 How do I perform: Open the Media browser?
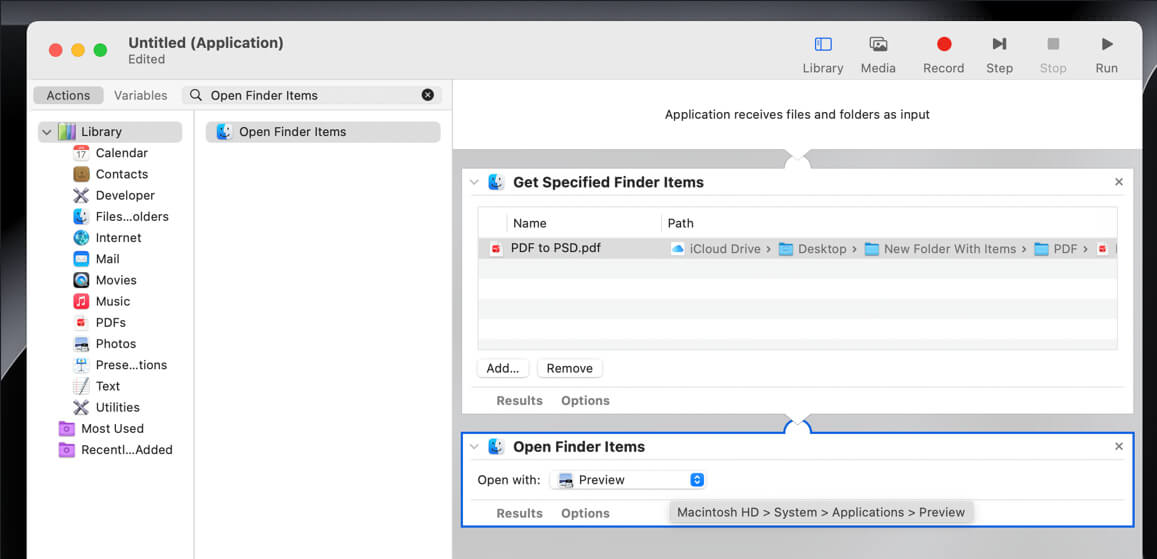(878, 55)
